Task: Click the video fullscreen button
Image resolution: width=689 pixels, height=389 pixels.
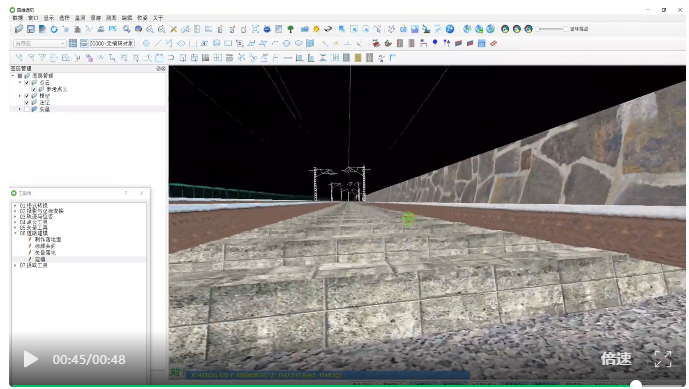Action: [x=663, y=359]
